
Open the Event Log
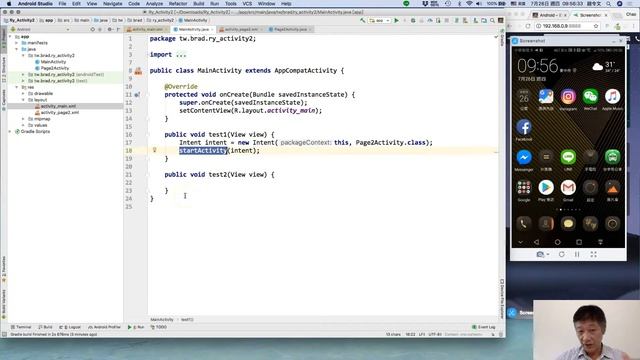pos(484,327)
